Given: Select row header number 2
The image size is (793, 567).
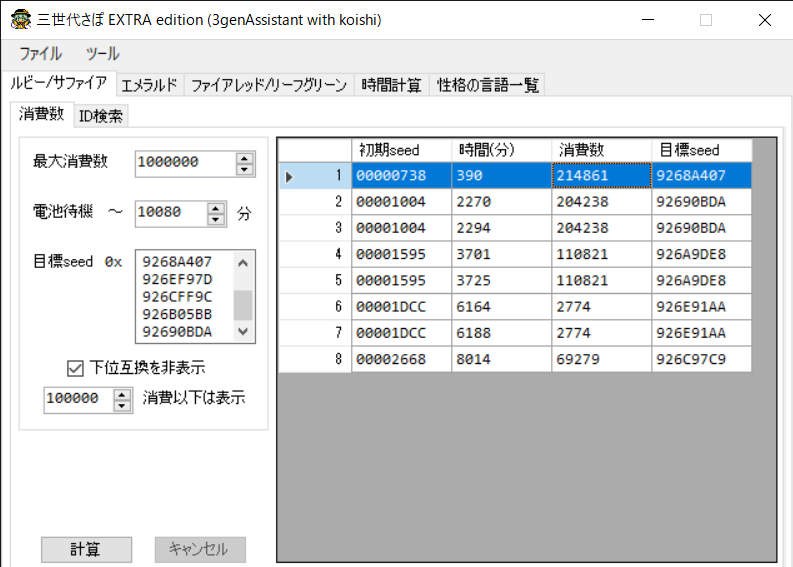Looking at the screenshot, I should pyautogui.click(x=315, y=202).
